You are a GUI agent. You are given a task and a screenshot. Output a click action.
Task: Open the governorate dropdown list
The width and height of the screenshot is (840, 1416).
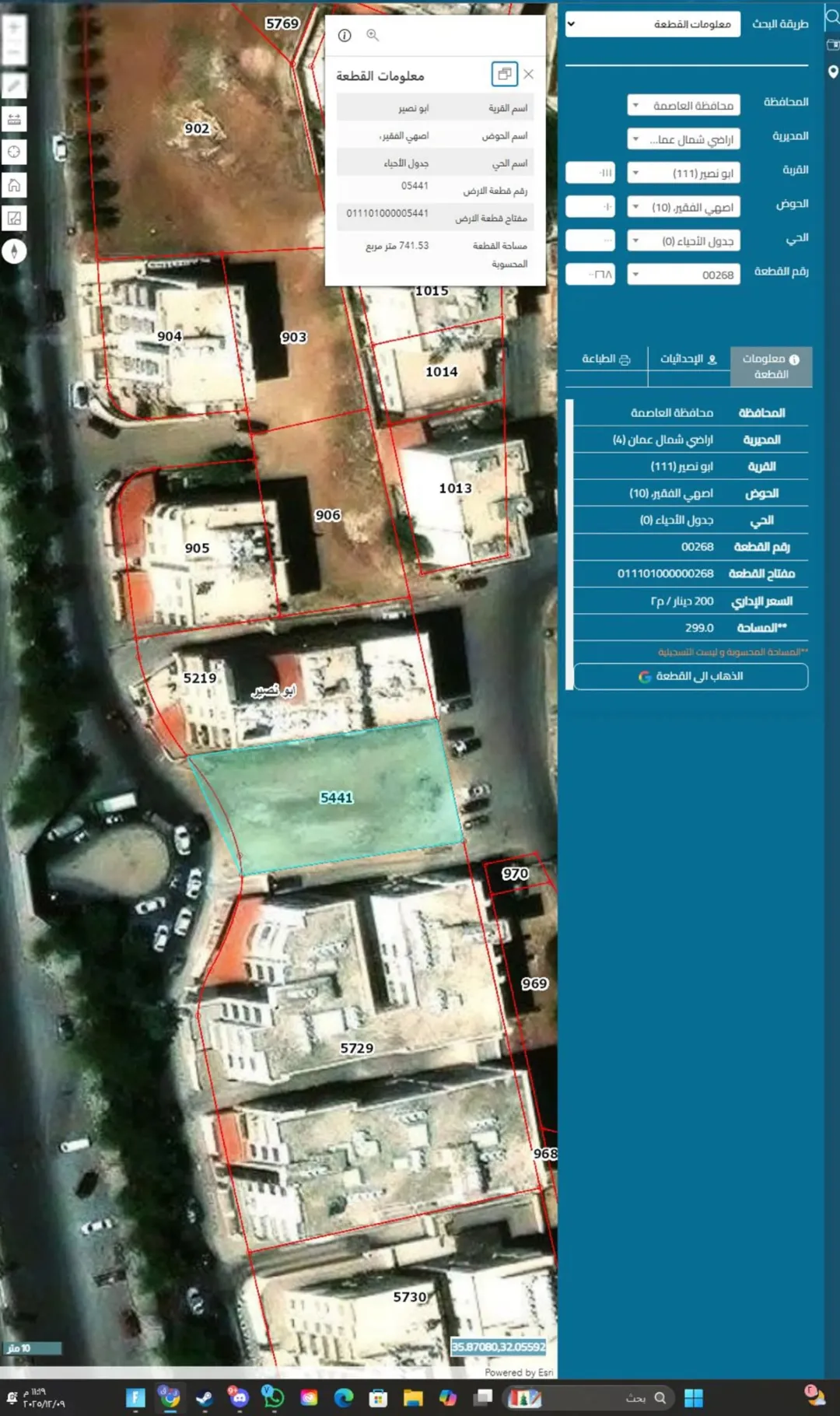[x=684, y=105]
